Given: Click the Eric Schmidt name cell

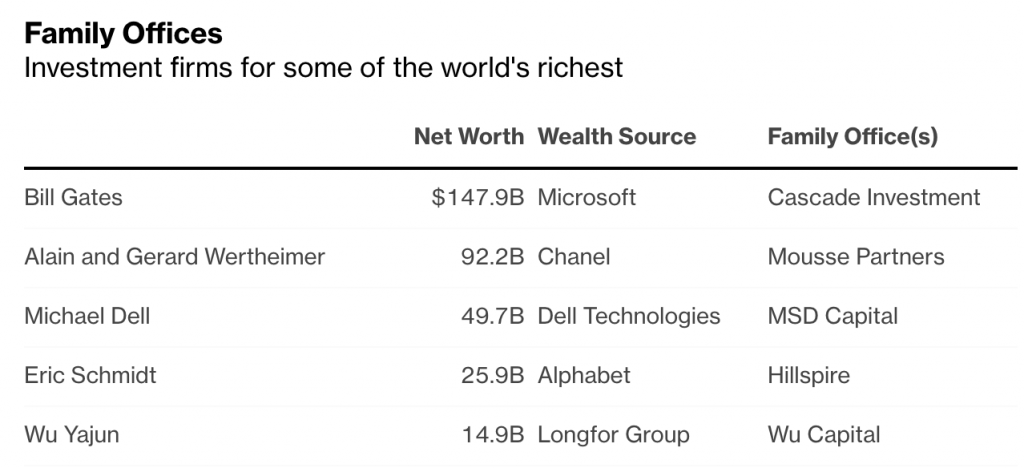Looking at the screenshot, I should pyautogui.click(x=90, y=376).
